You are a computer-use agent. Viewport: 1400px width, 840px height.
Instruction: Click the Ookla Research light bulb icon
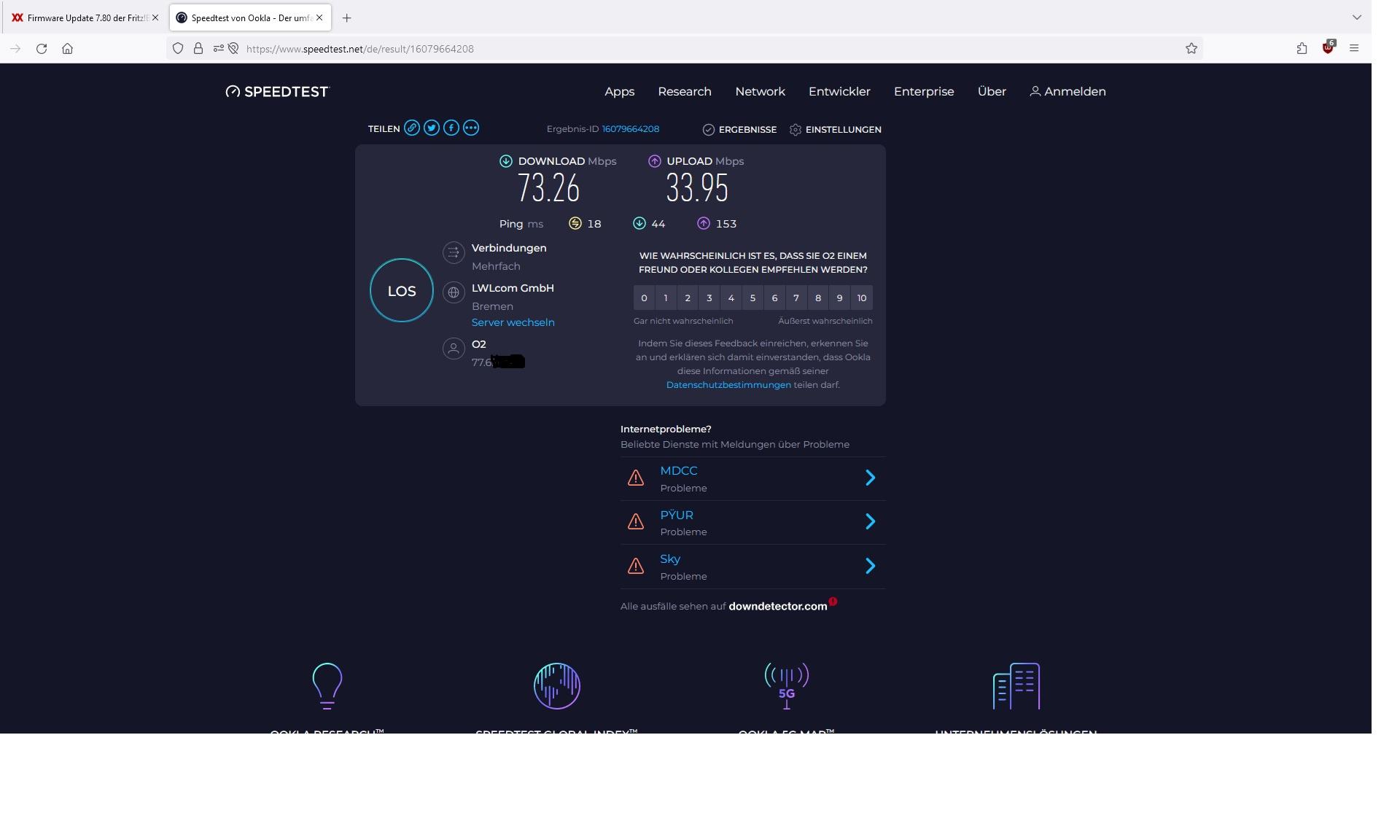327,685
